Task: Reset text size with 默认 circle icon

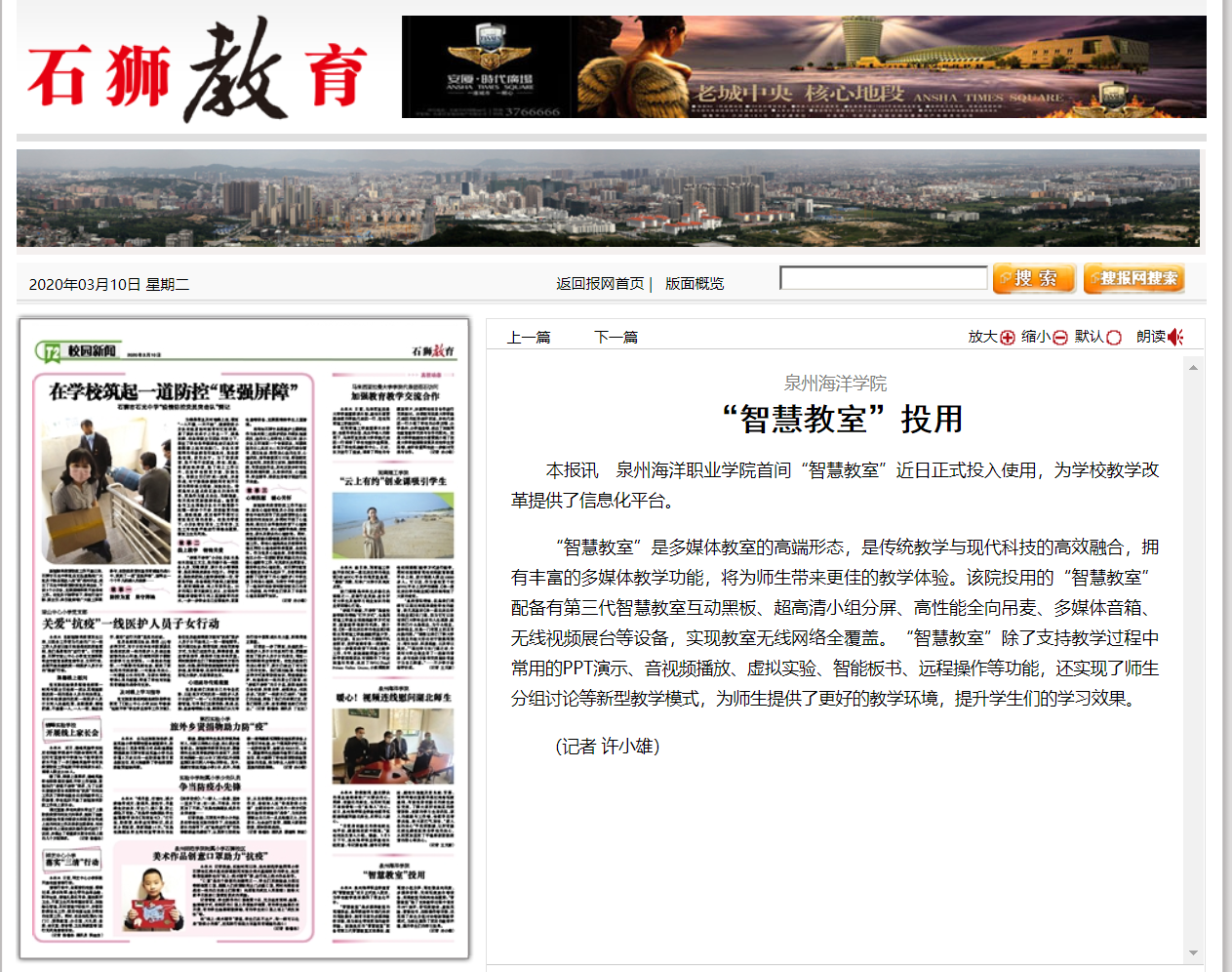Action: click(x=1114, y=338)
